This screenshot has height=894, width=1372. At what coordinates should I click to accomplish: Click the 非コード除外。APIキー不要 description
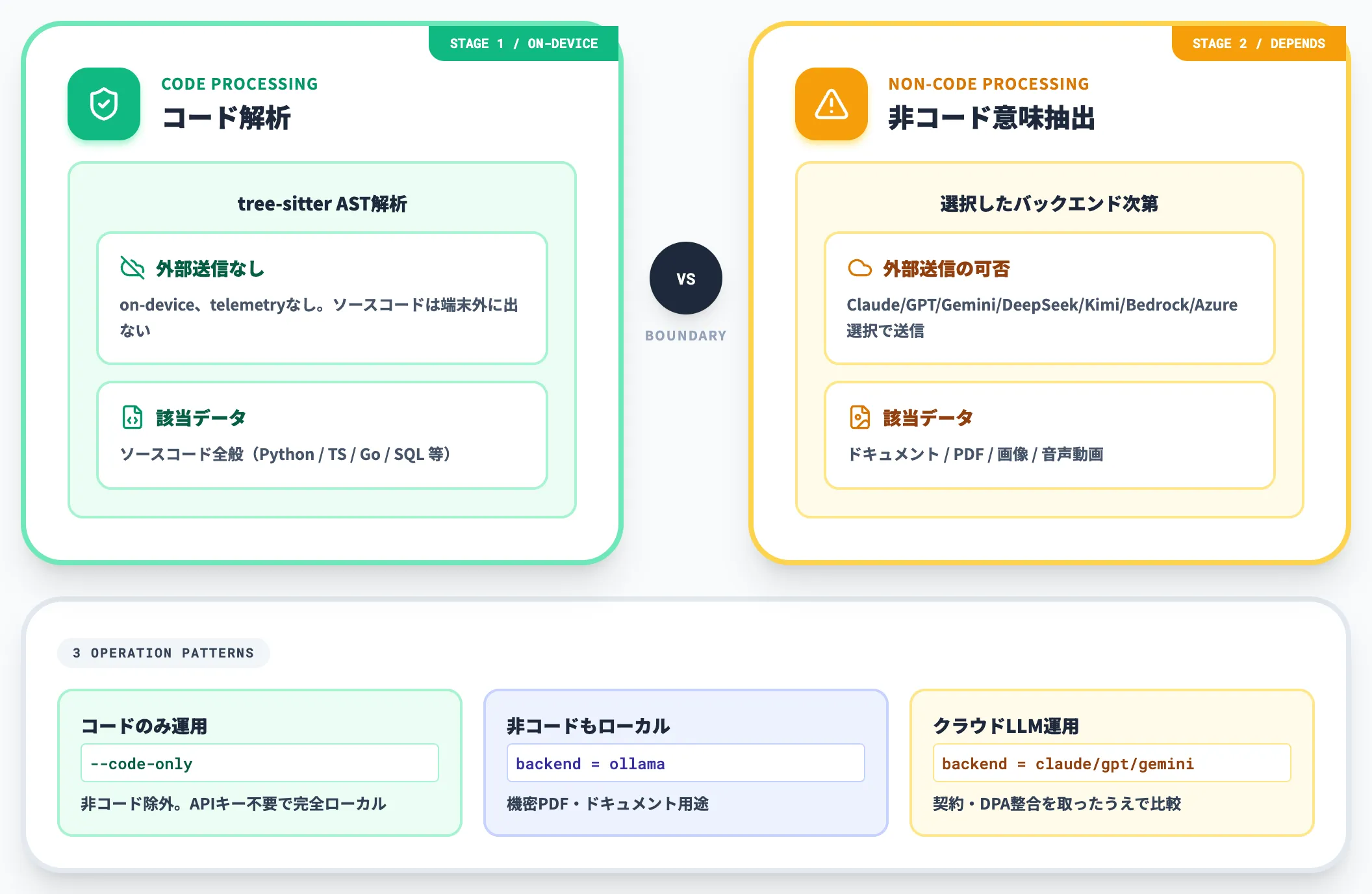coord(233,804)
